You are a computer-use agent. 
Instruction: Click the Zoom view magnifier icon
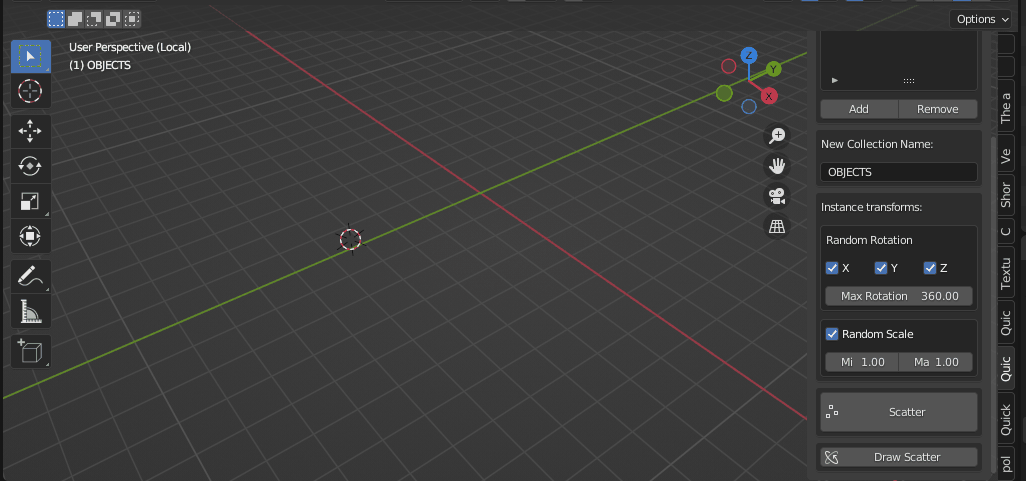777,135
